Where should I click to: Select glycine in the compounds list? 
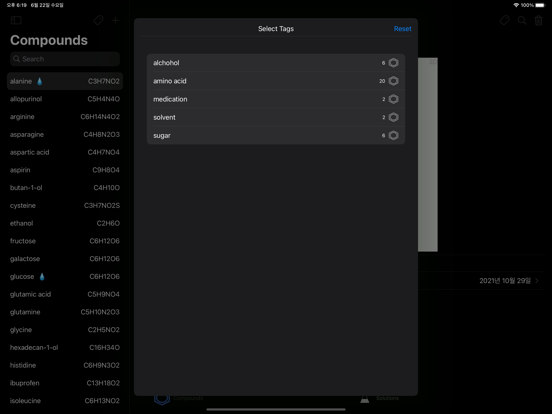[65, 330]
